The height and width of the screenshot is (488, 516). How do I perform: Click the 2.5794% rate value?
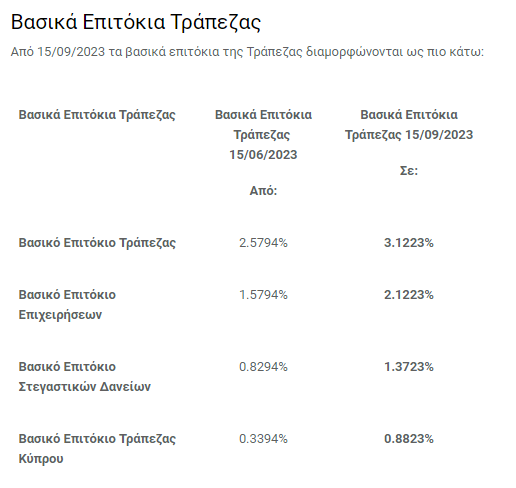click(263, 243)
